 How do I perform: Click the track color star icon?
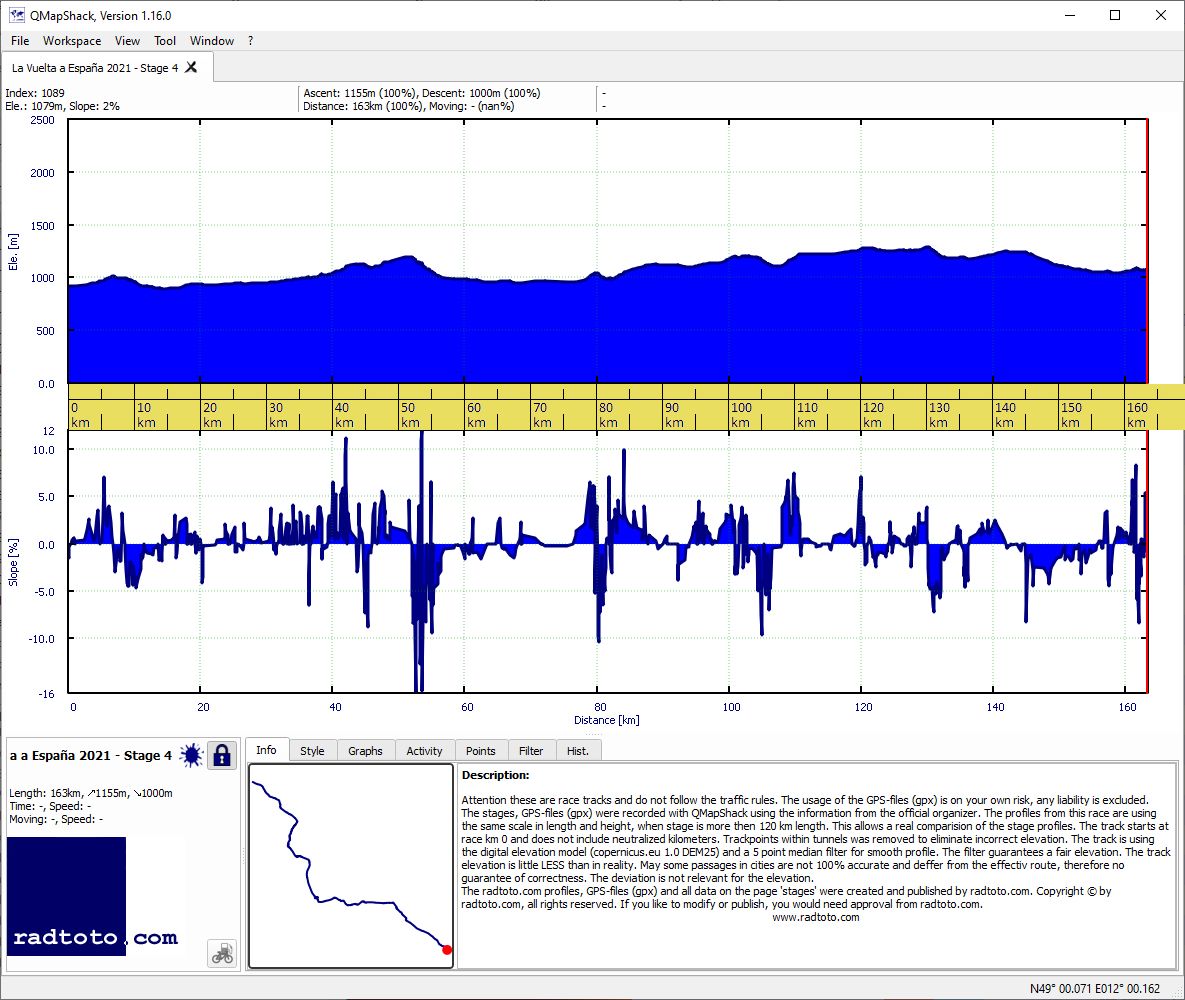point(192,755)
